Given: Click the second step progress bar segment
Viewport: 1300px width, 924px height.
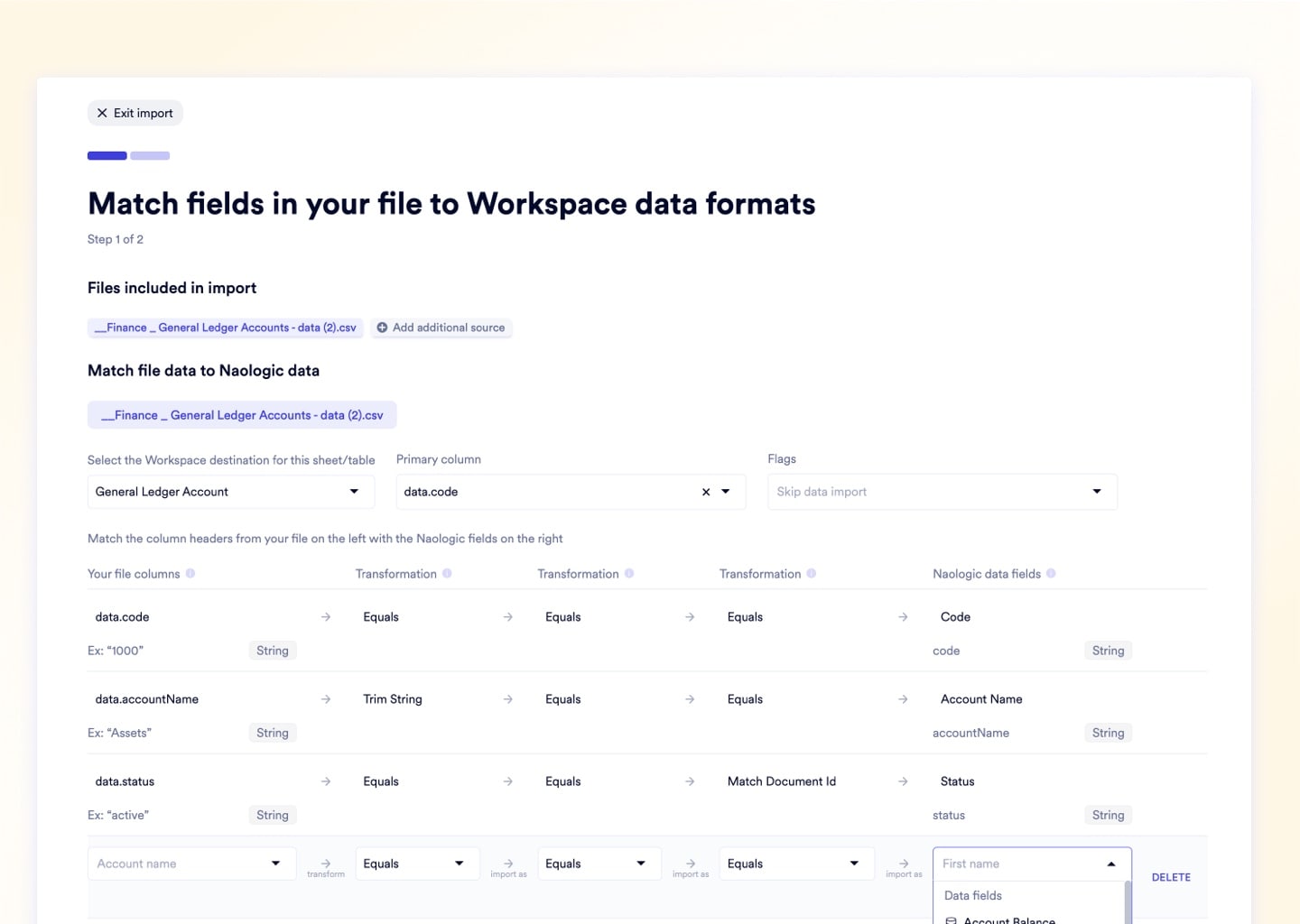Looking at the screenshot, I should click(149, 155).
